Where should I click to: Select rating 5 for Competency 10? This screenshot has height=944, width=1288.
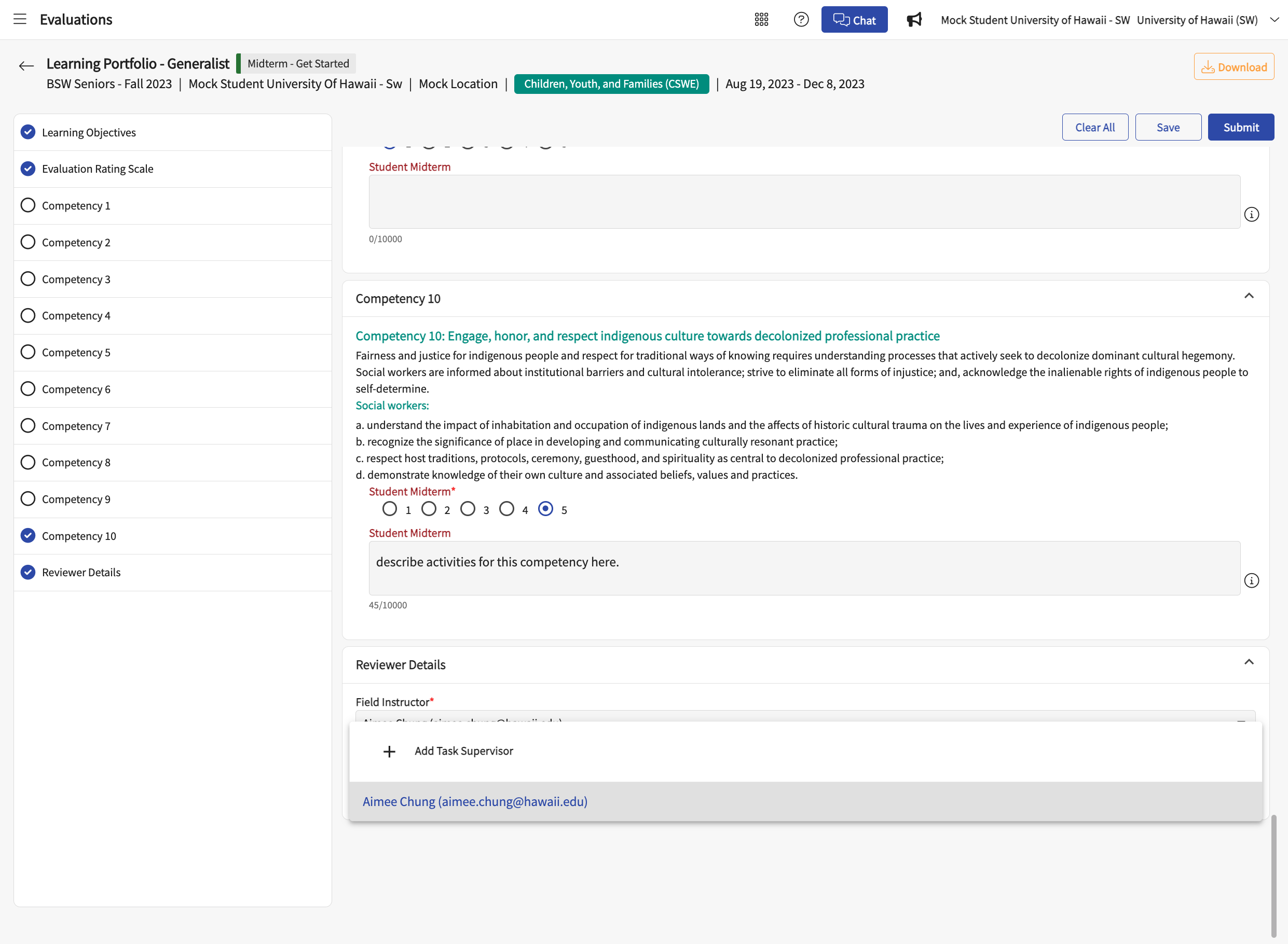tap(546, 509)
